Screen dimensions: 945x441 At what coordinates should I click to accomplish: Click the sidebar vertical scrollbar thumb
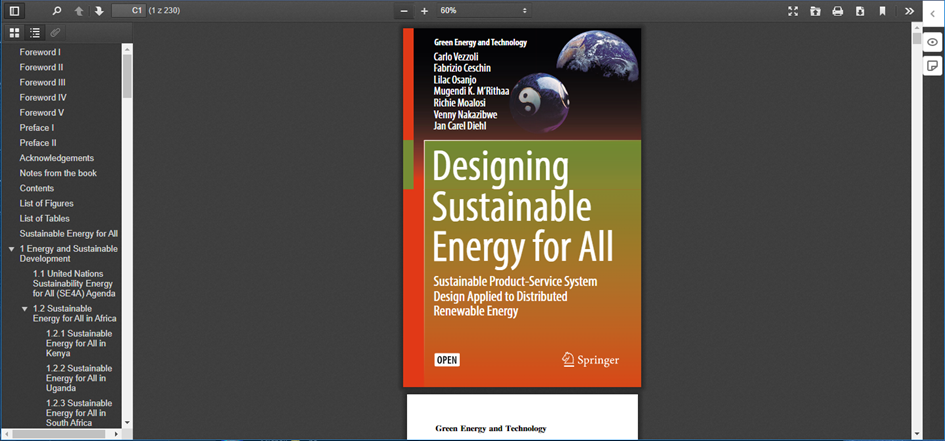pos(127,76)
